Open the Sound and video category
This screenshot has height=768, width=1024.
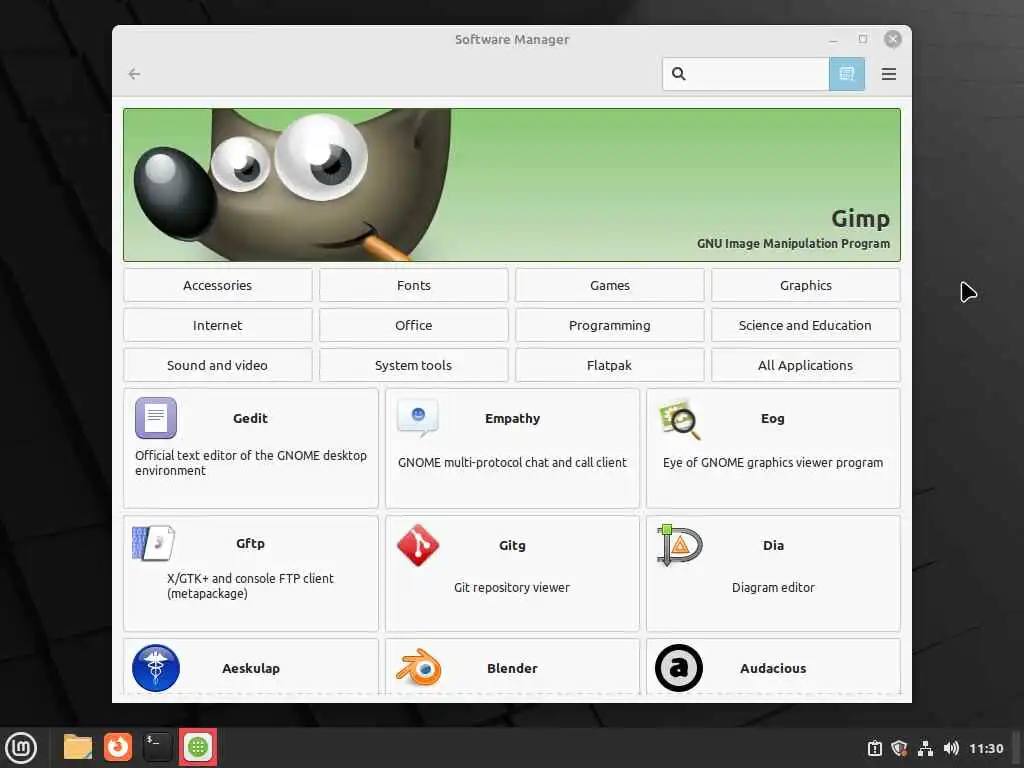pos(217,365)
